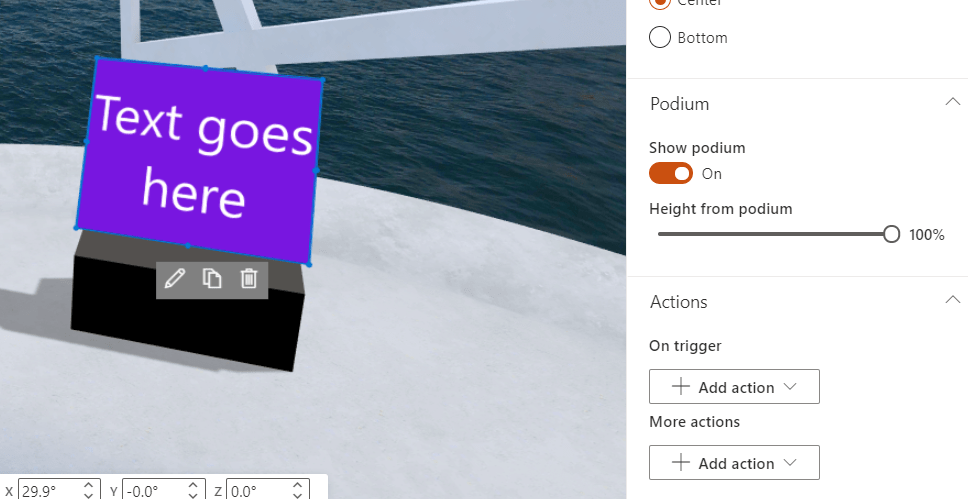The height and width of the screenshot is (499, 968).
Task: Increase the X rotation with up arrow
Action: coord(89,486)
